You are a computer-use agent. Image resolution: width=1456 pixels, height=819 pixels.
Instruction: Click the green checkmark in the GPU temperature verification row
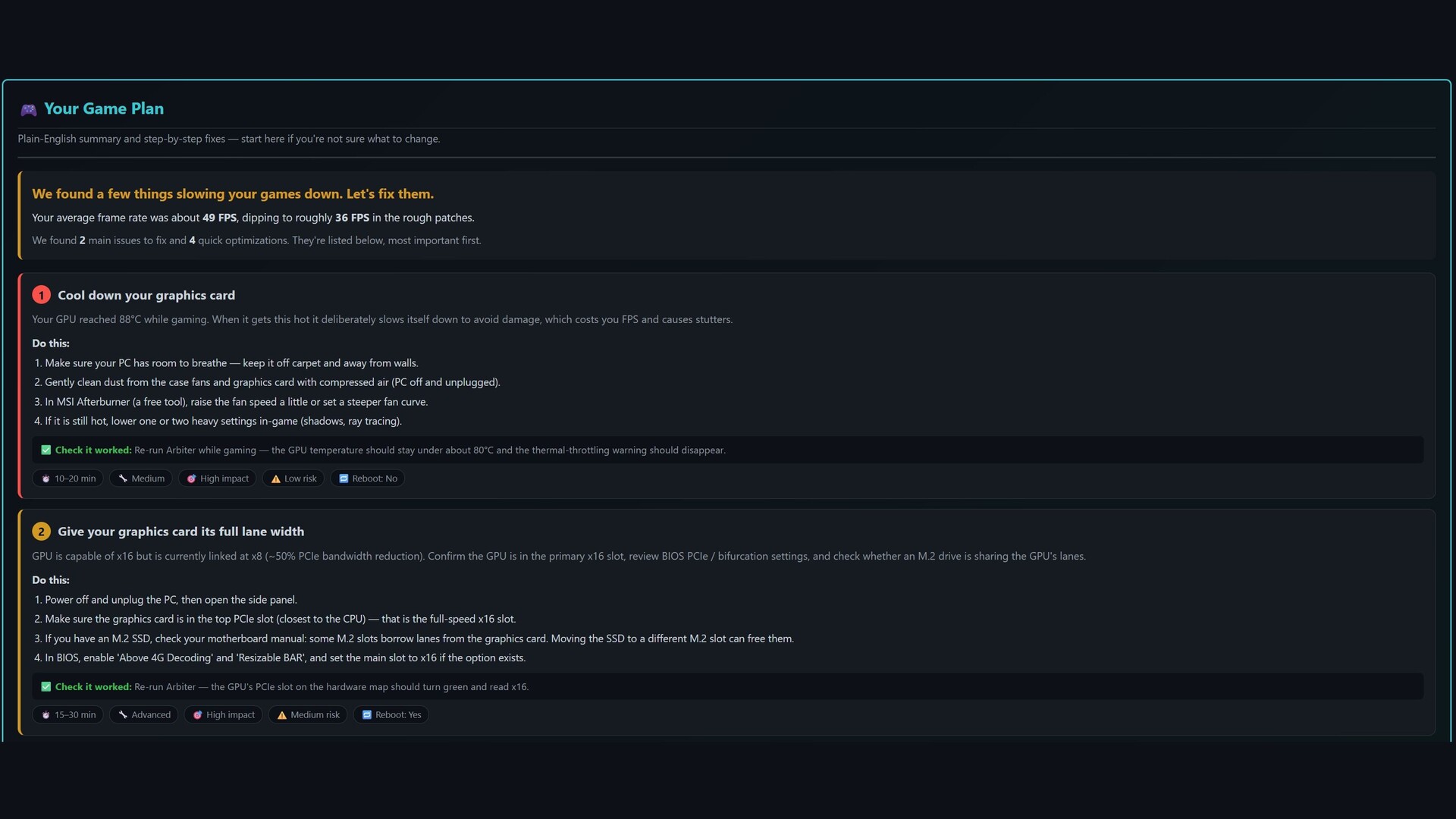coord(46,450)
